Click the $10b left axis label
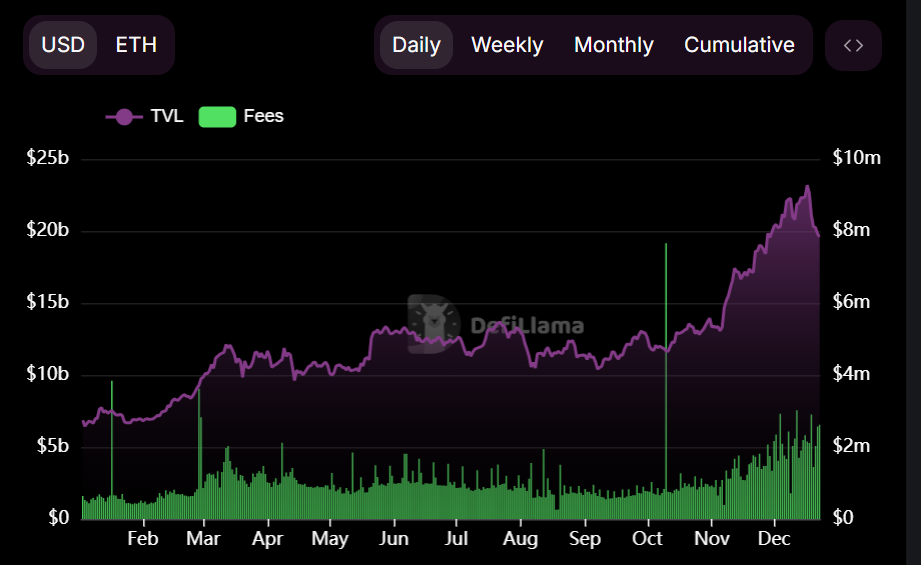 point(47,374)
